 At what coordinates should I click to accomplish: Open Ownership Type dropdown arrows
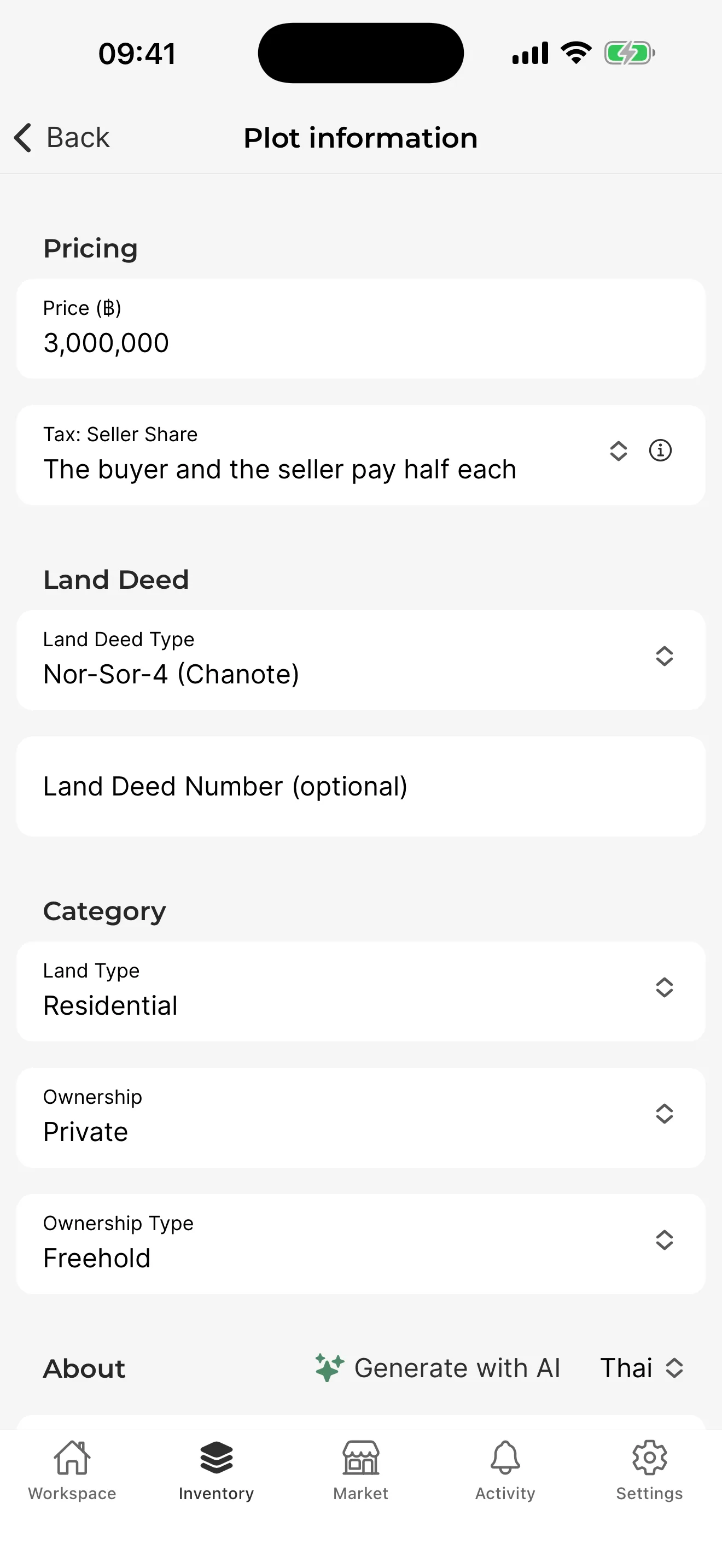click(x=663, y=1240)
